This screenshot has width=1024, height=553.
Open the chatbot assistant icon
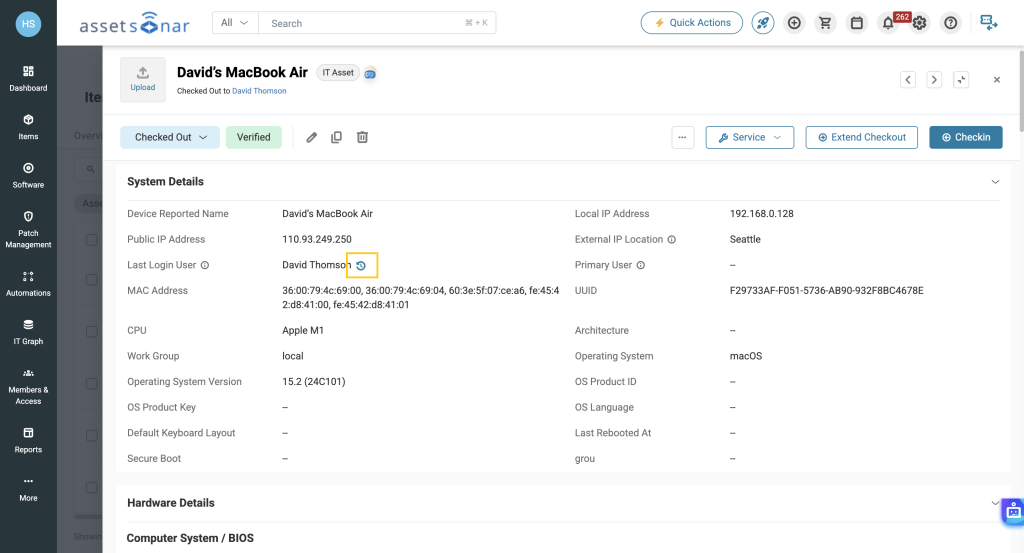pyautogui.click(x=1013, y=511)
